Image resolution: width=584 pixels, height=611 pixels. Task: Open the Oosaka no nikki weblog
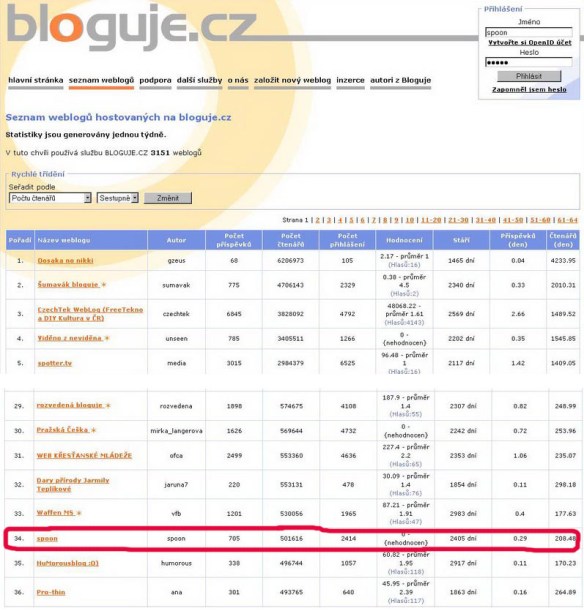(65, 261)
